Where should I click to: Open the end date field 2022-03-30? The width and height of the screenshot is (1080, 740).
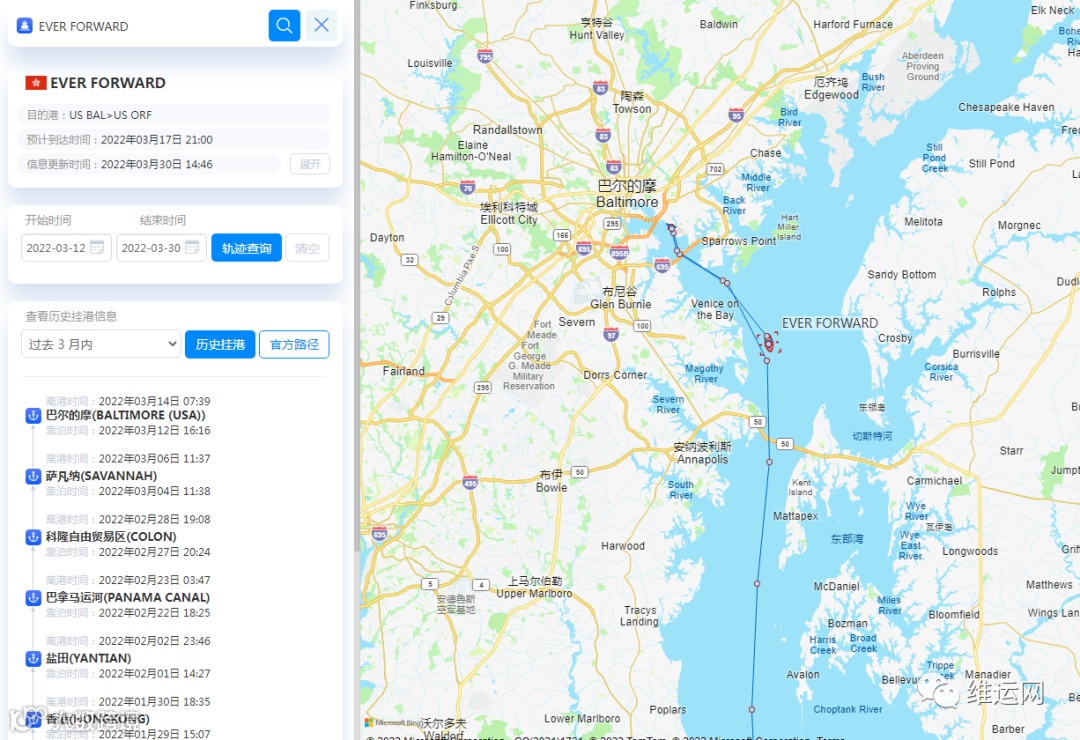pyautogui.click(x=161, y=248)
